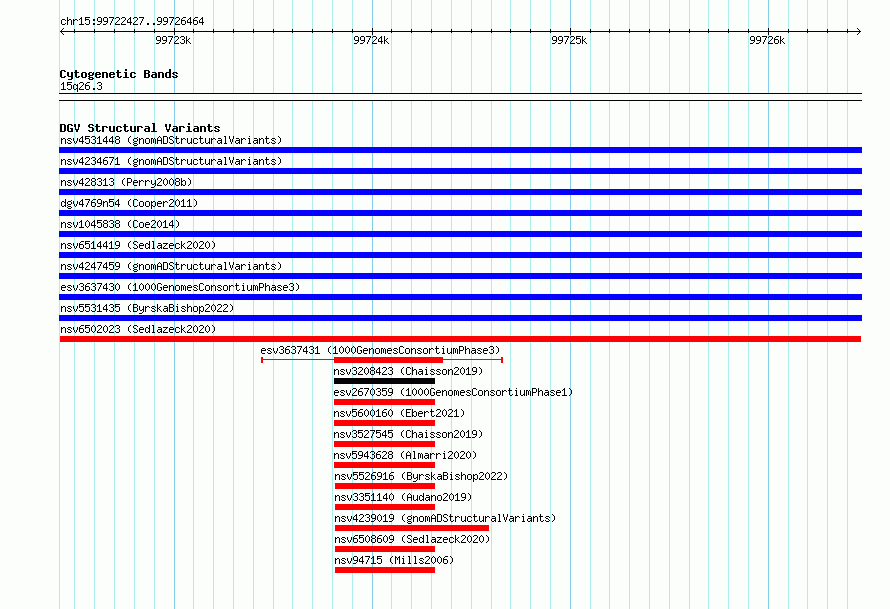
Task: Click the blue bar for nsv428313
Action: click(460, 192)
